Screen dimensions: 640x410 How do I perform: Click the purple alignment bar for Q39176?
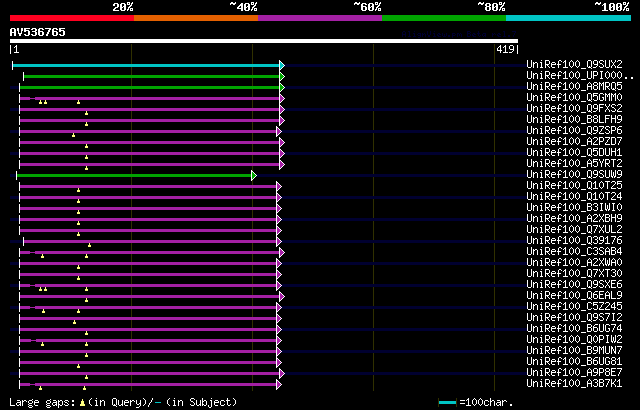click(150, 242)
